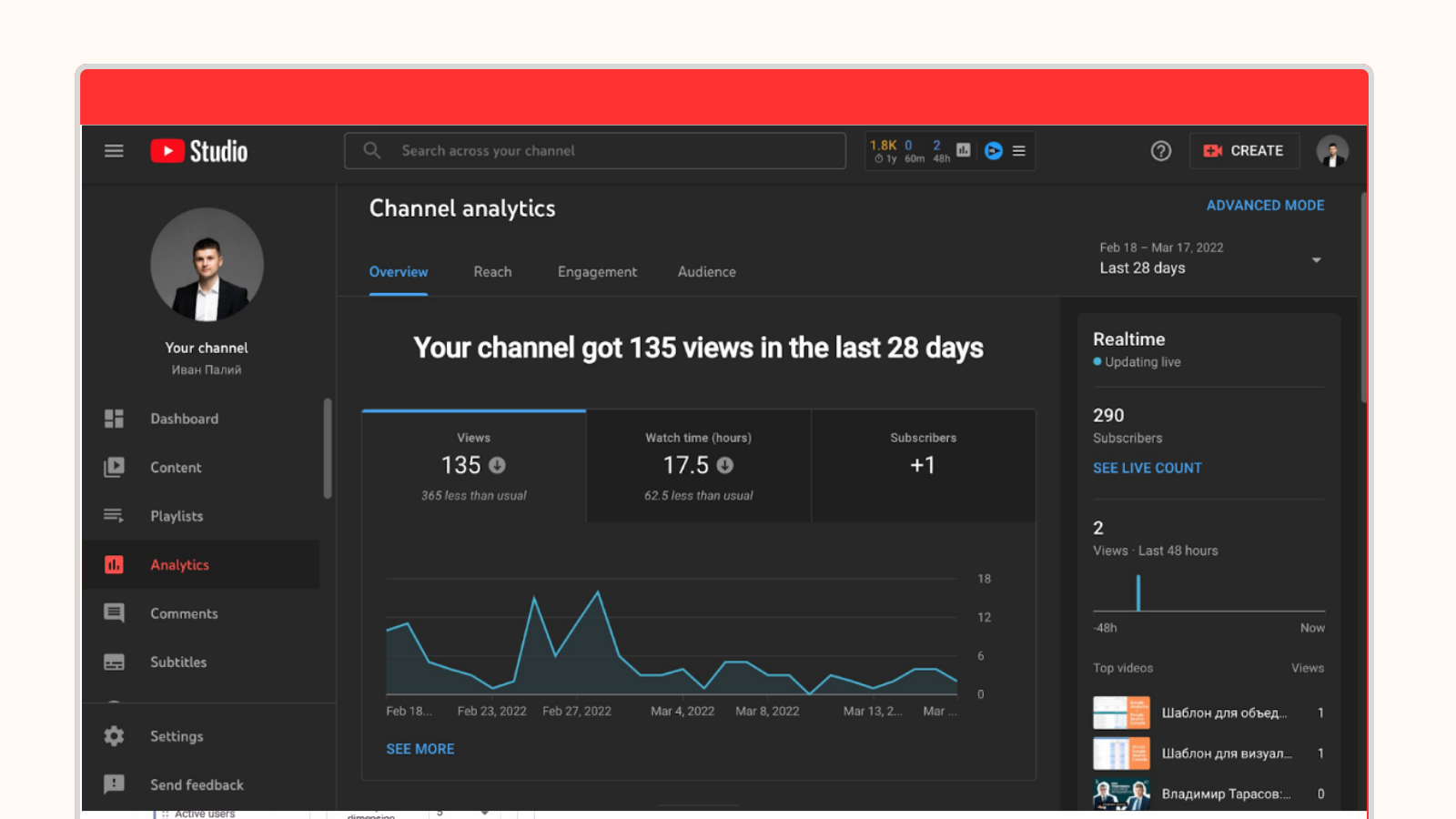
Task: Open the Settings gear icon
Action: tap(114, 735)
